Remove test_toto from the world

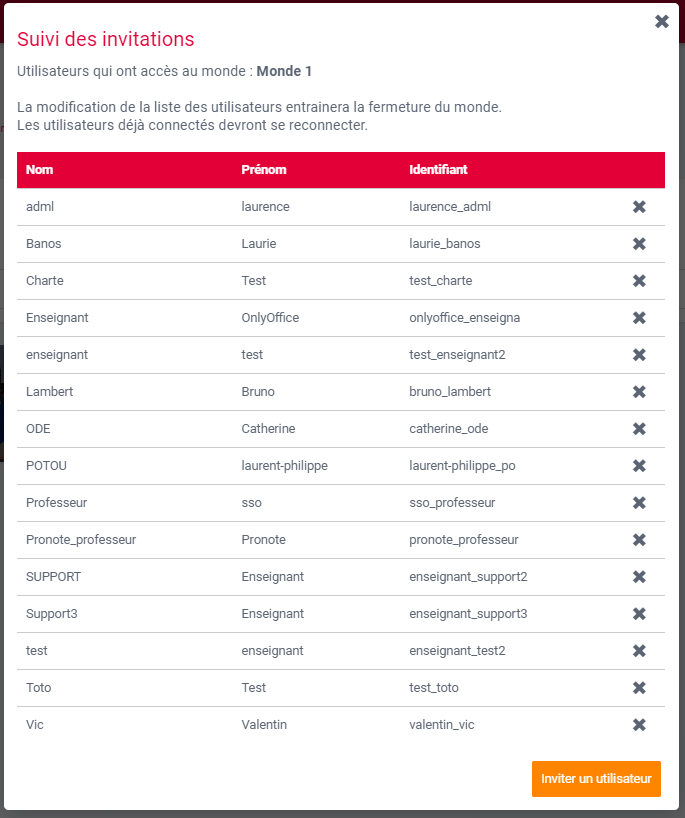point(639,688)
